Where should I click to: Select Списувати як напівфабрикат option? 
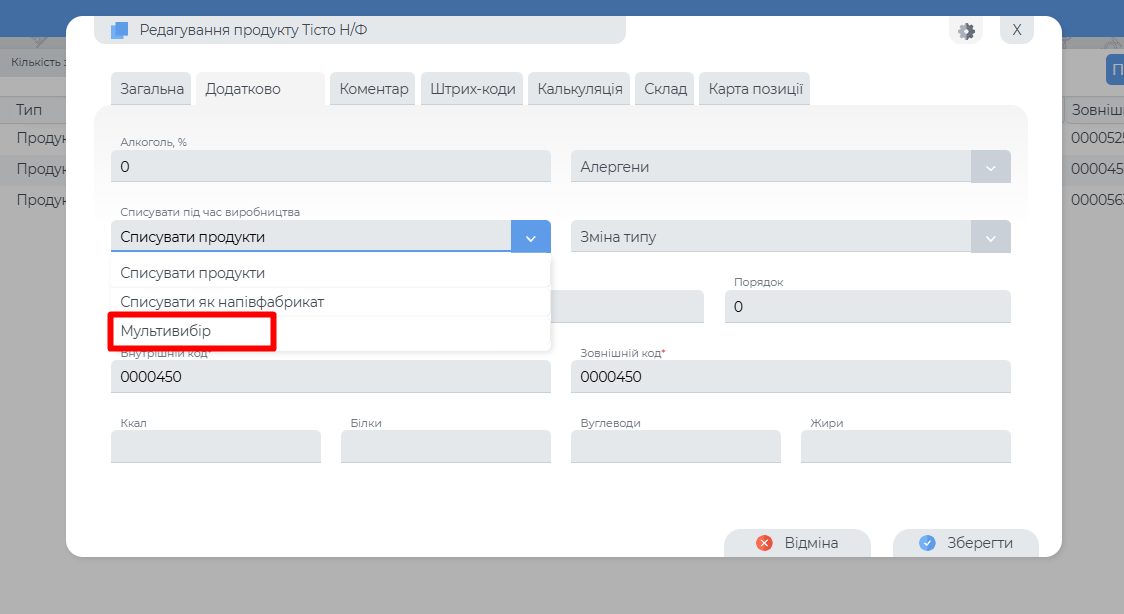222,302
